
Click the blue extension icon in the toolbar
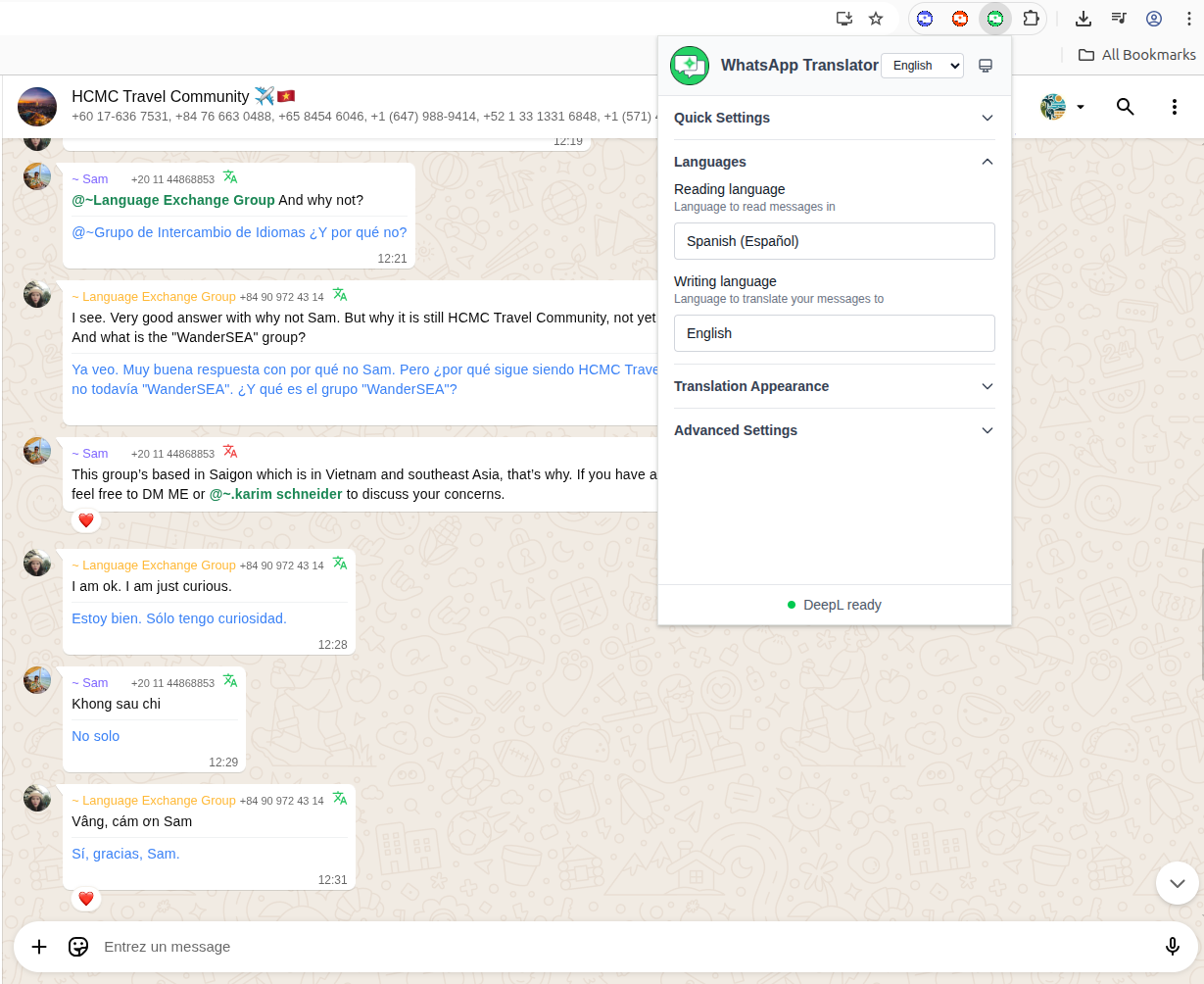pos(924,18)
